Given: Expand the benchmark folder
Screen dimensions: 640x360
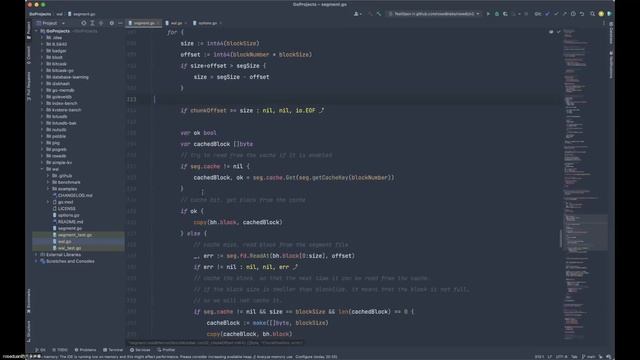Looking at the screenshot, I should tap(48, 182).
